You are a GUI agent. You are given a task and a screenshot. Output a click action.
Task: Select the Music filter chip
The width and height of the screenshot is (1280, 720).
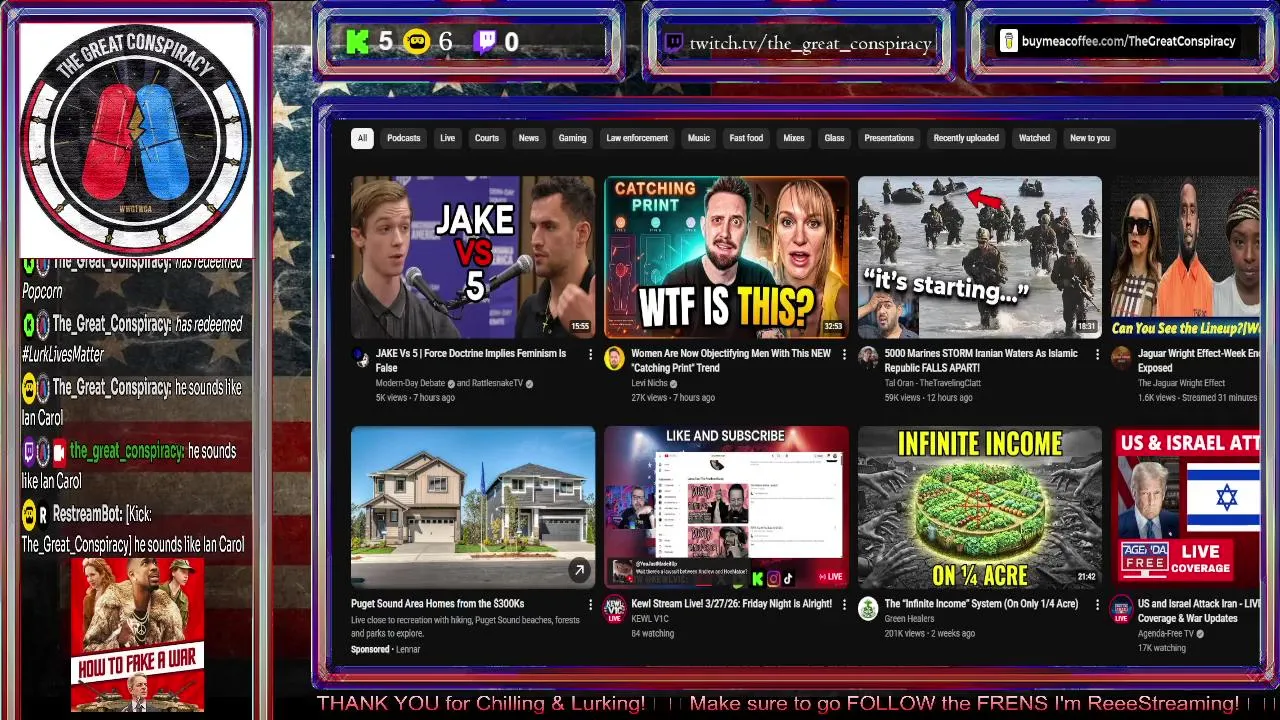(699, 138)
